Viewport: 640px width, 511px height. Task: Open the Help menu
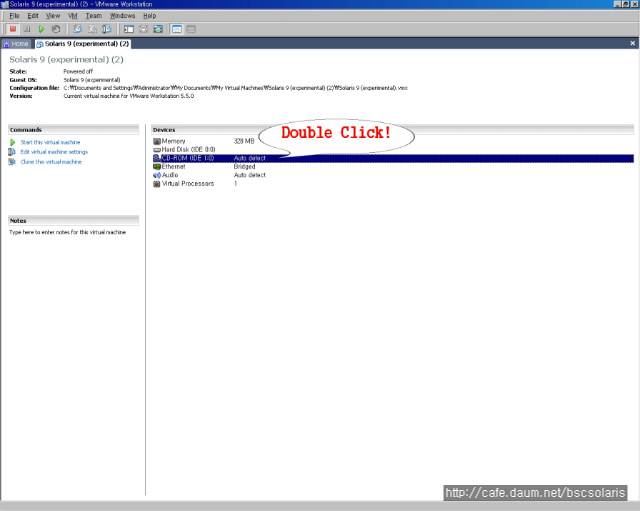pyautogui.click(x=149, y=16)
